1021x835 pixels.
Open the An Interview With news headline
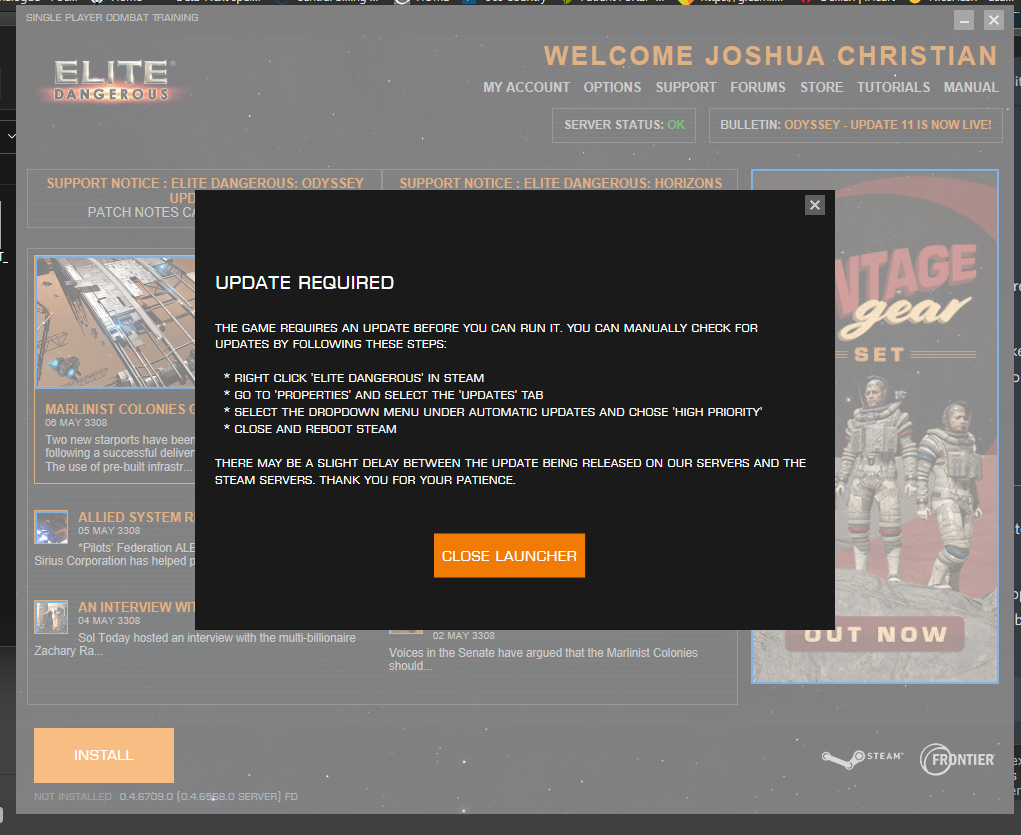[x=136, y=607]
